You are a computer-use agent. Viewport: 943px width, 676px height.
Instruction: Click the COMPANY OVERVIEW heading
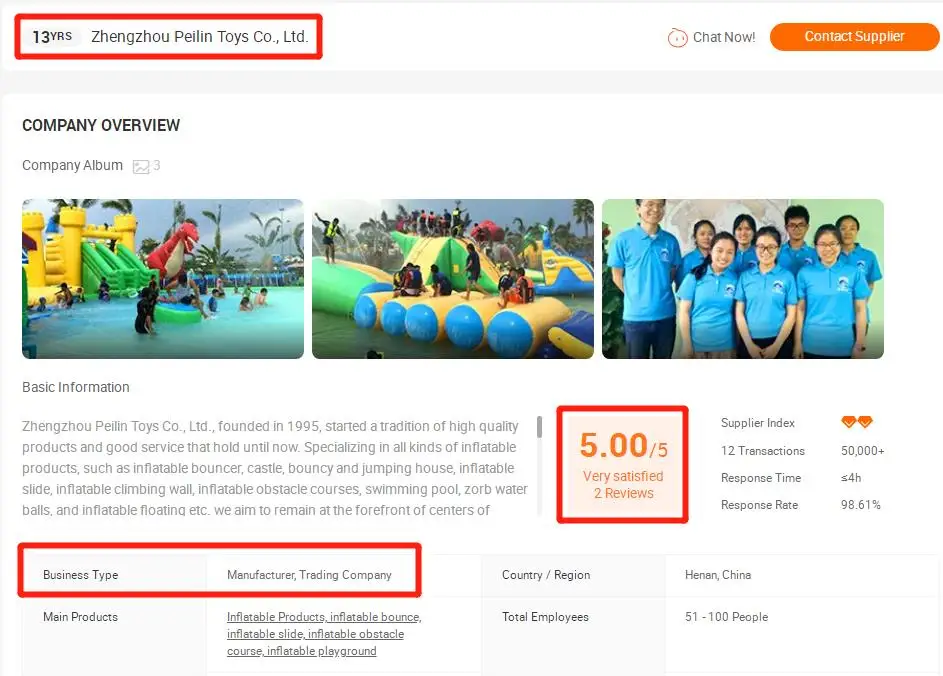101,125
